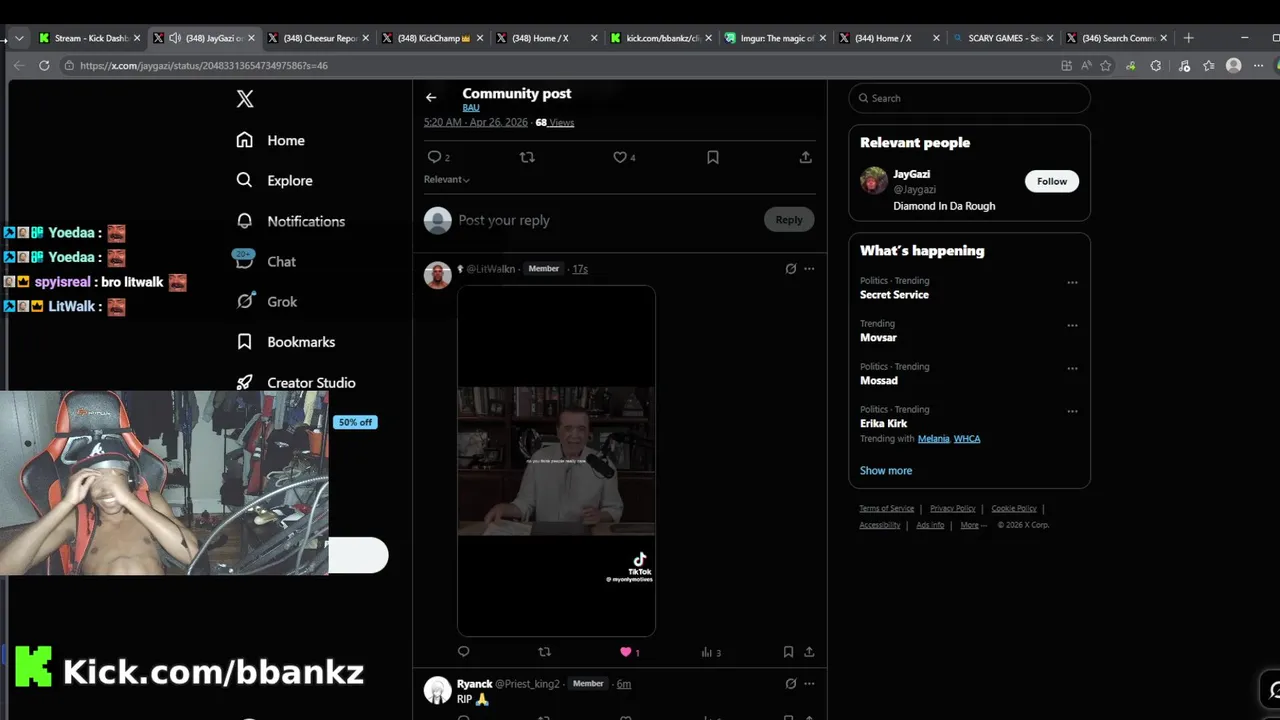1280x720 pixels.
Task: Switch to the Stream - Kick Dashboard tab
Action: (x=90, y=38)
